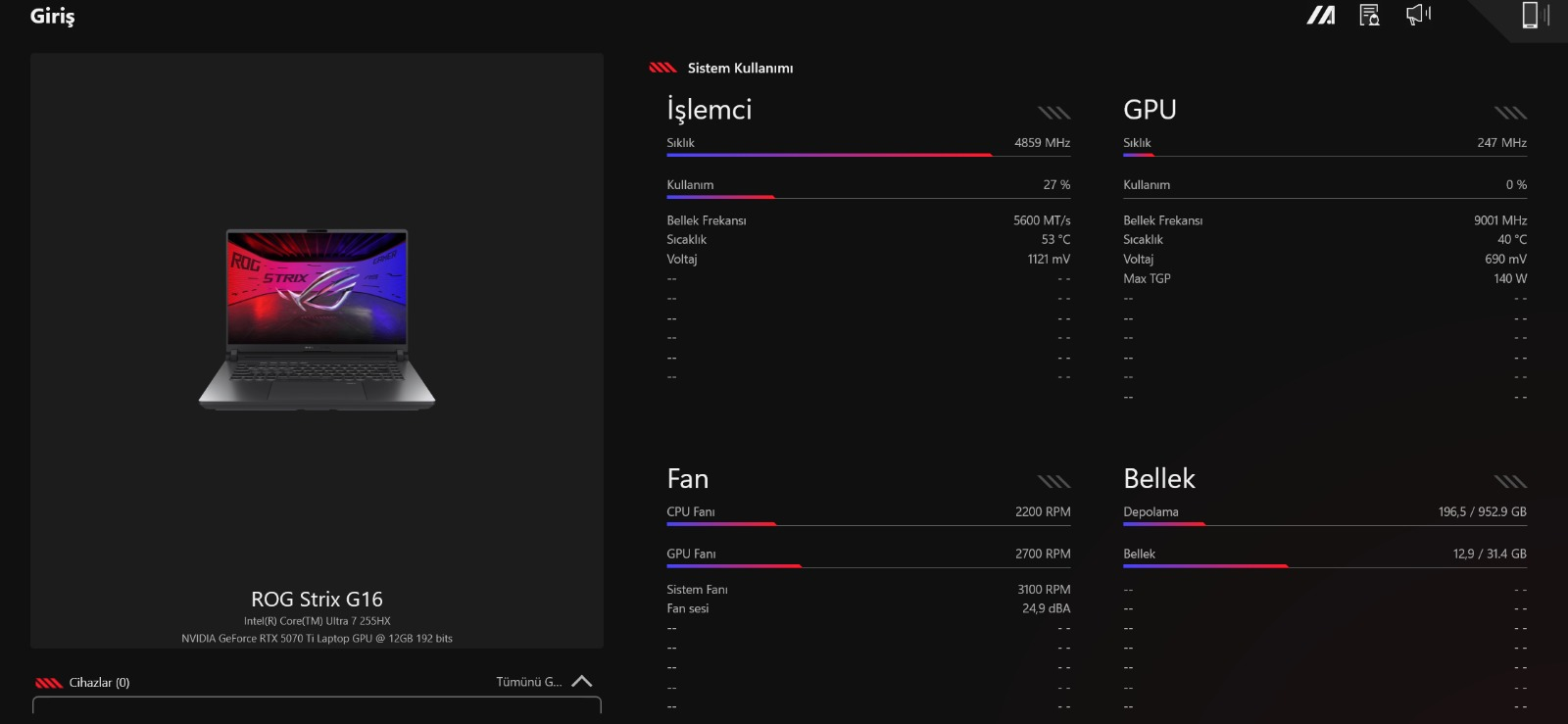
Task: Click the 2700 RPM GPU fan value
Action: 1043,554
